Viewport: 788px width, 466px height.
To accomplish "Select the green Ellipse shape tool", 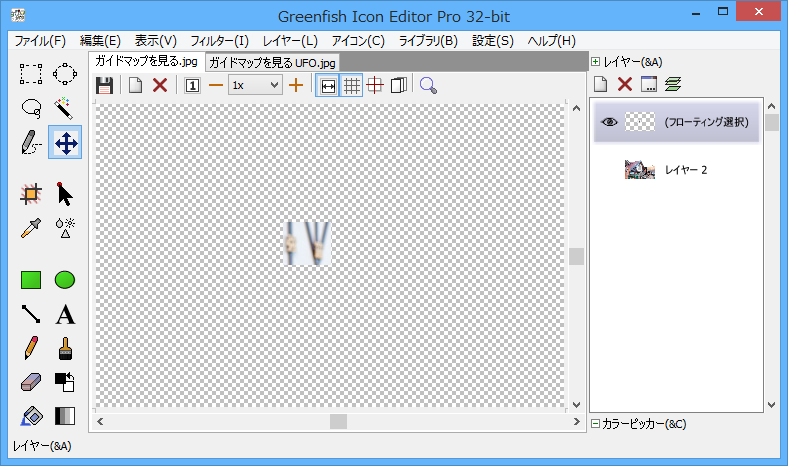I will (65, 280).
